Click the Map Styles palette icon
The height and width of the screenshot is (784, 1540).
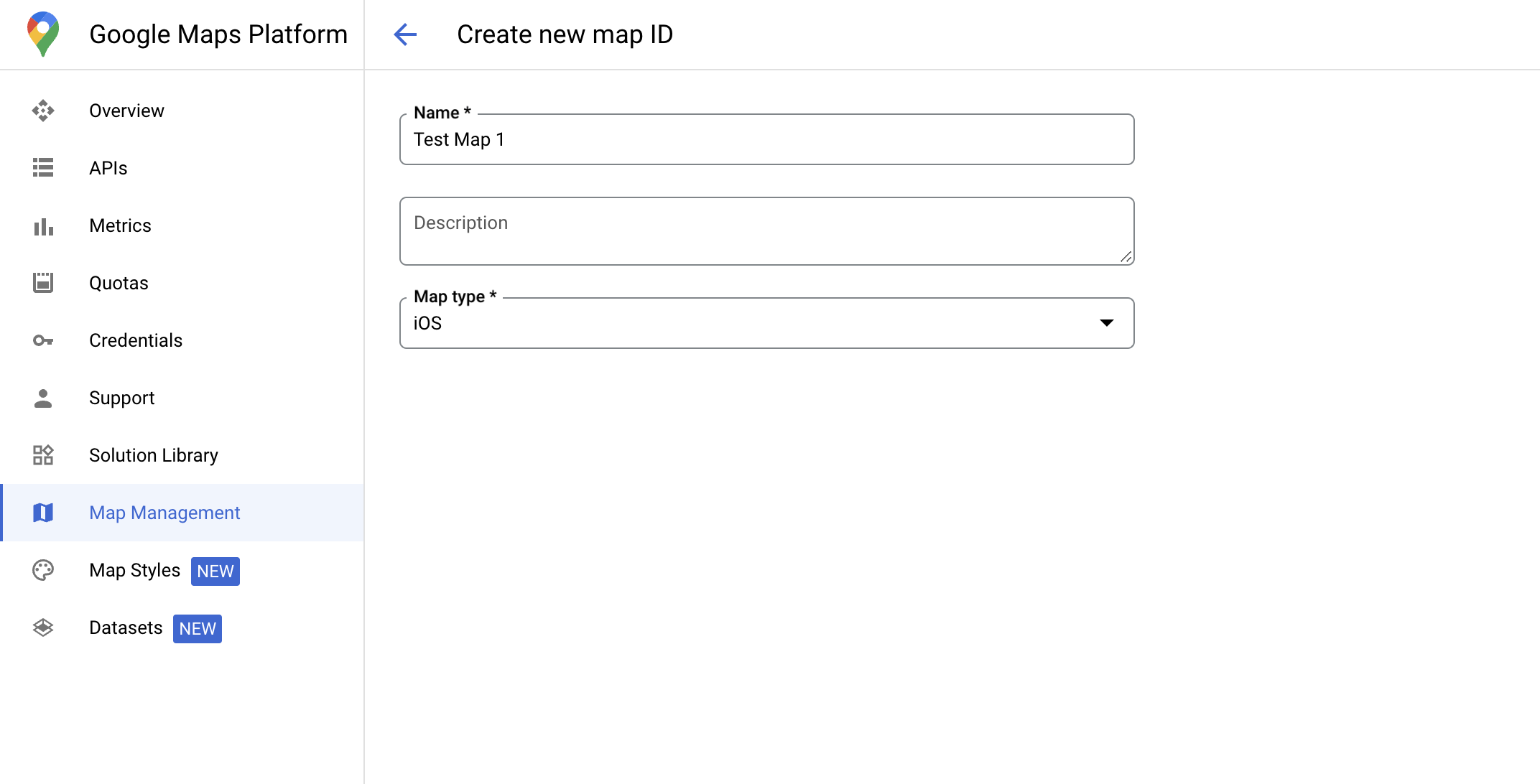pyautogui.click(x=44, y=570)
